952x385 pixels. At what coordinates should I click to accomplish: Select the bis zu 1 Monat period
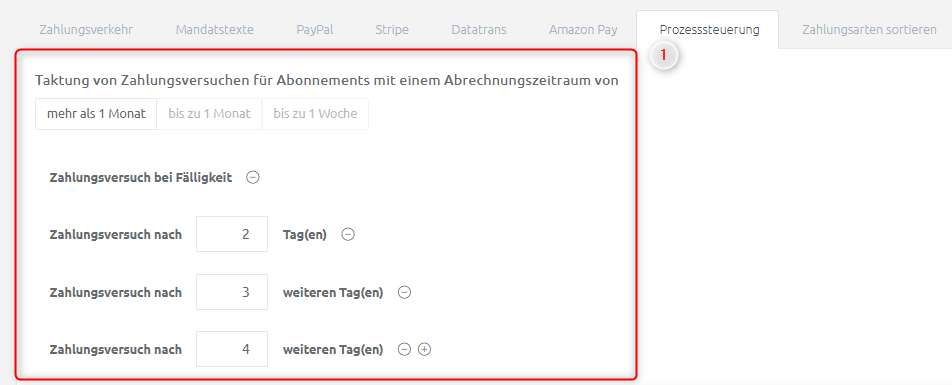[x=209, y=114]
